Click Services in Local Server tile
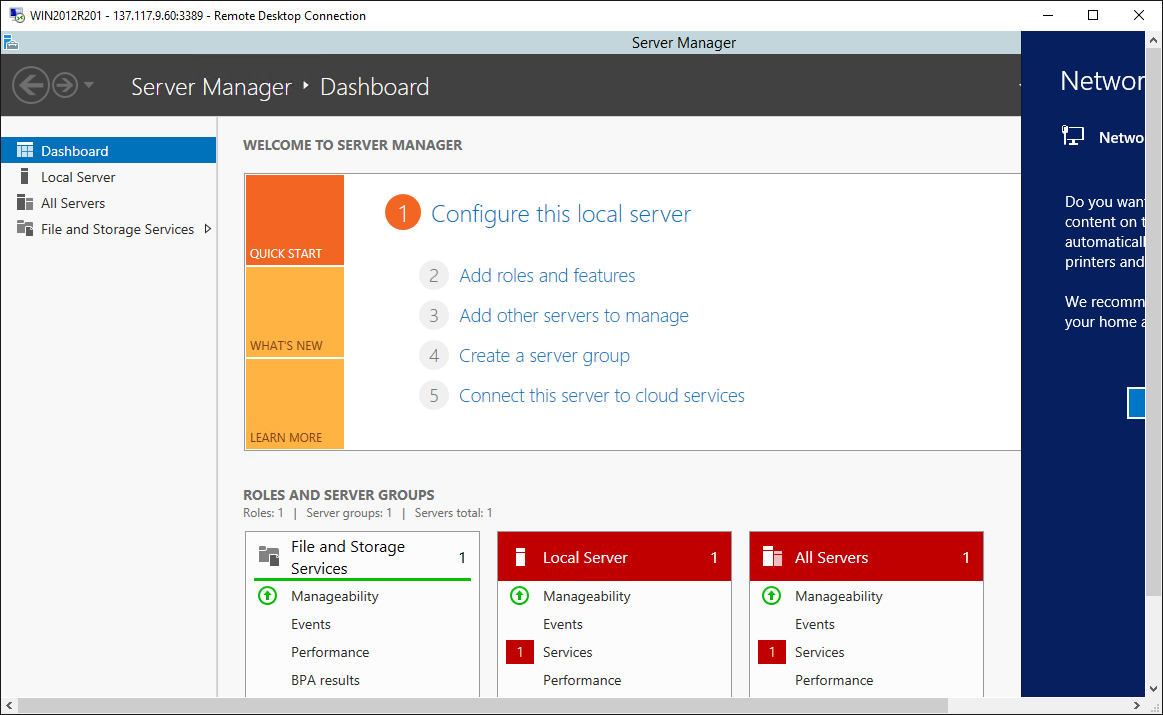Screen dimensions: 1163x715 pos(567,653)
